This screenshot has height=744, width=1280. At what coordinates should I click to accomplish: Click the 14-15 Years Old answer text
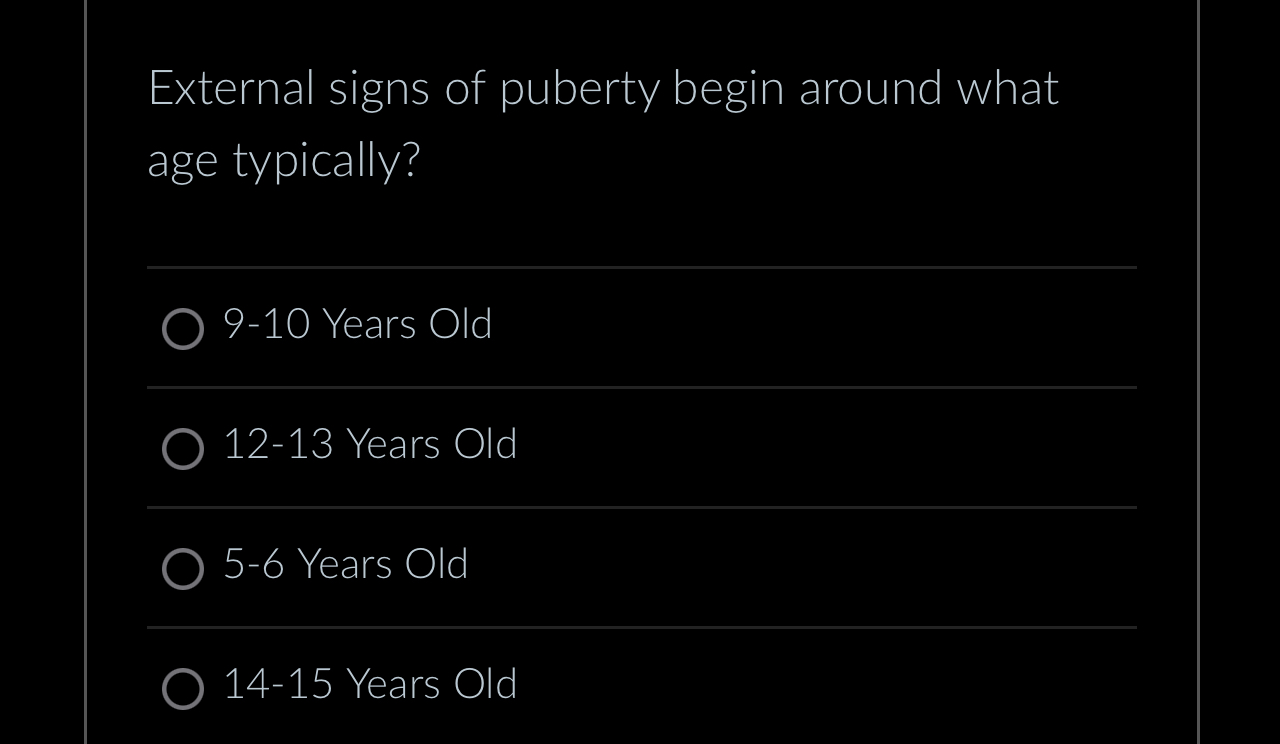pyautogui.click(x=369, y=684)
